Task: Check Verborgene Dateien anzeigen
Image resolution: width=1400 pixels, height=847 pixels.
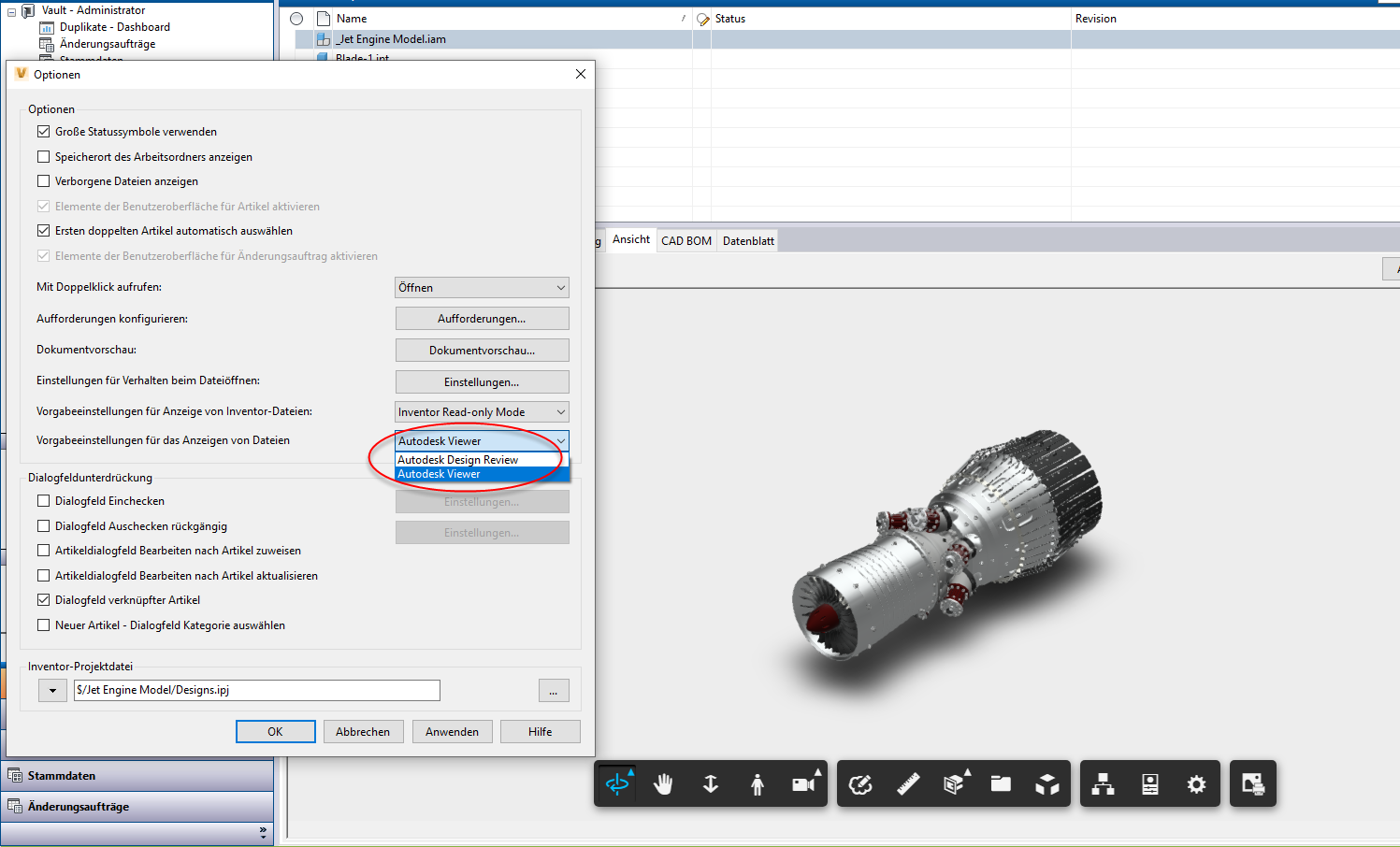Action: tap(43, 180)
